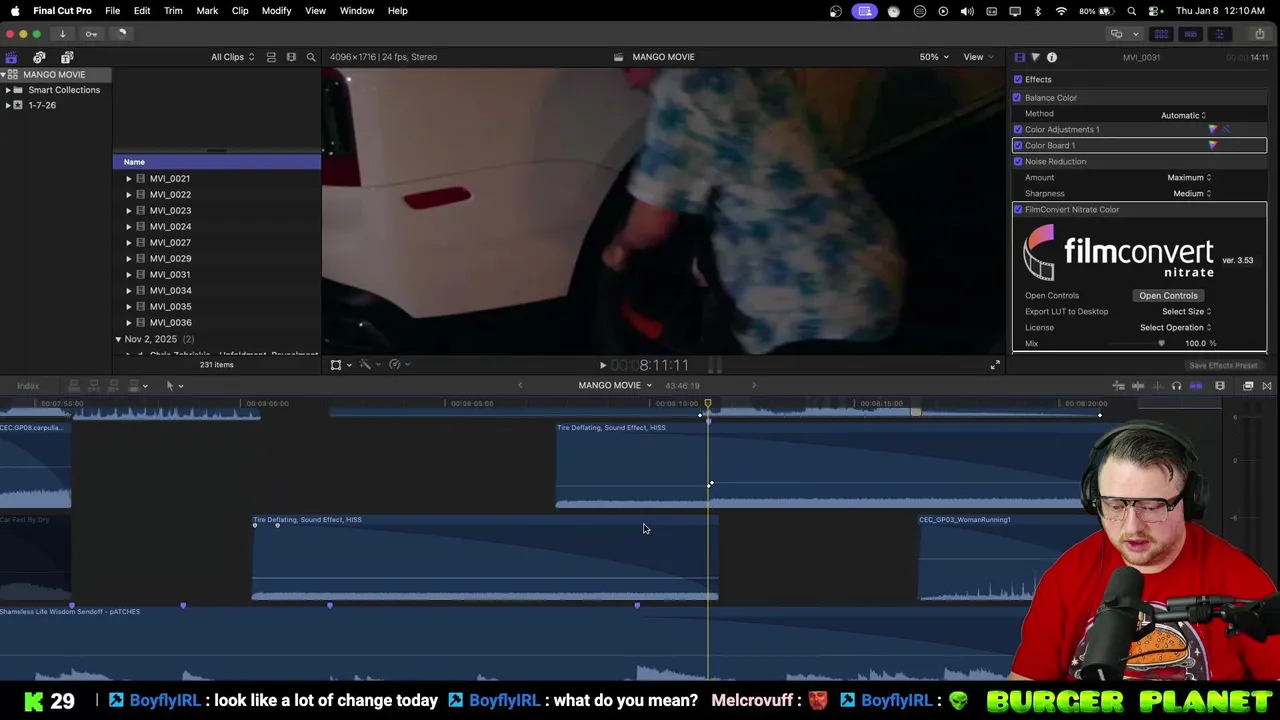This screenshot has height=720, width=1280.
Task: Toggle the inspector display button
Action: [x=1219, y=34]
